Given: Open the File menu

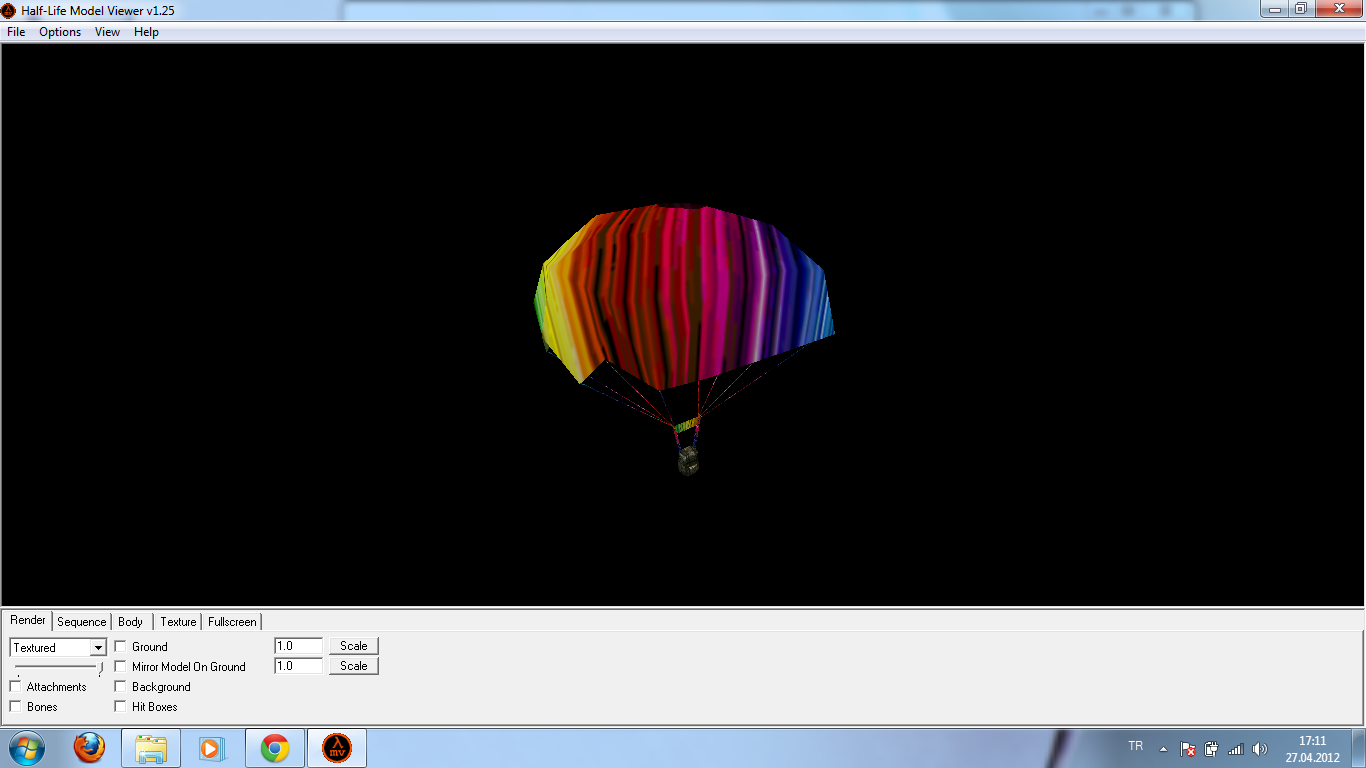Looking at the screenshot, I should coord(16,32).
